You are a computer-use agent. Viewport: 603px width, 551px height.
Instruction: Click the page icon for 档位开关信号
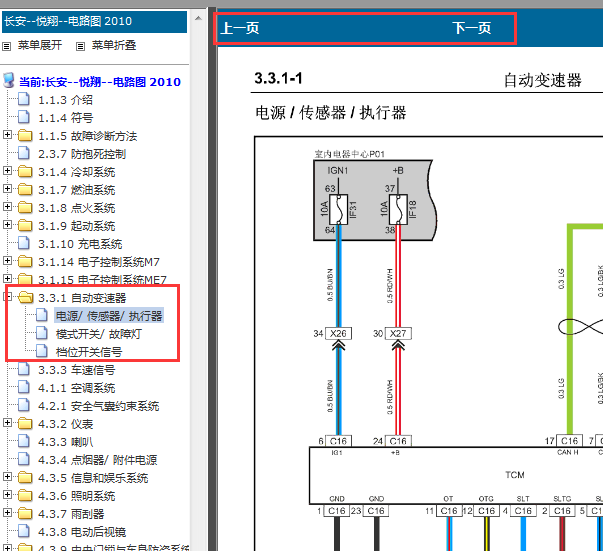click(42, 351)
